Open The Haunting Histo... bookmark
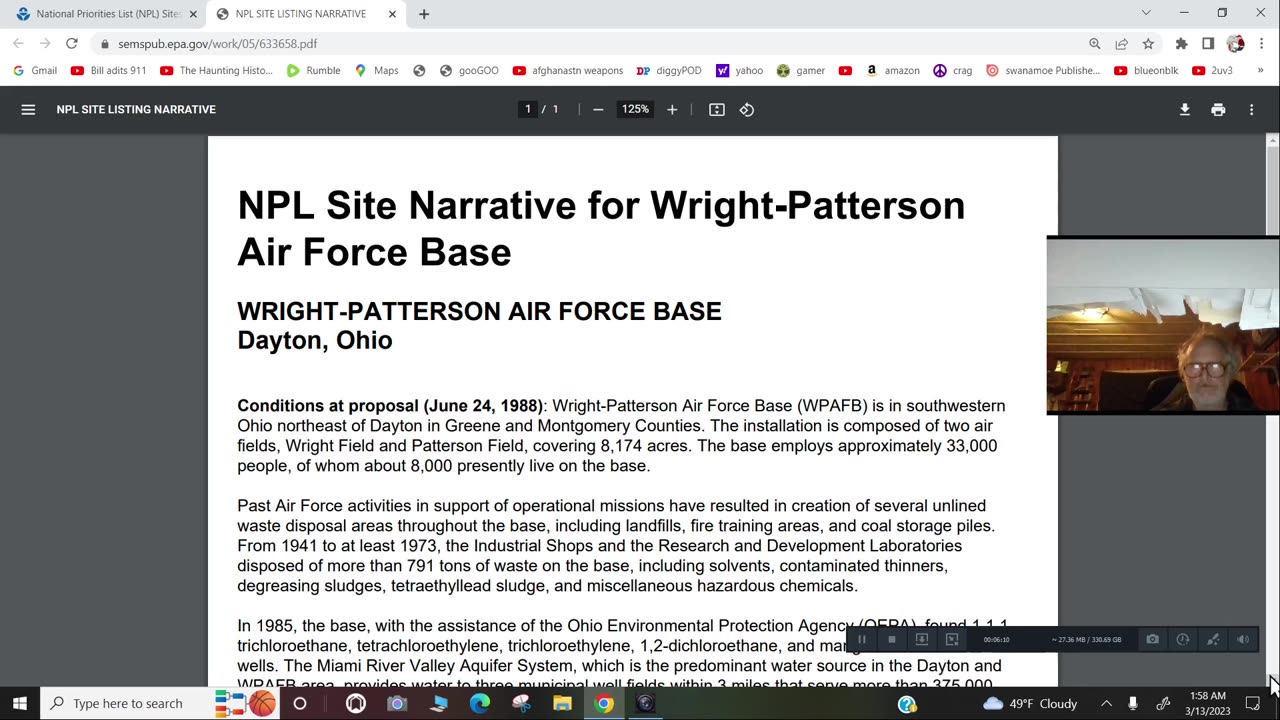Viewport: 1280px width, 720px height. point(216,70)
